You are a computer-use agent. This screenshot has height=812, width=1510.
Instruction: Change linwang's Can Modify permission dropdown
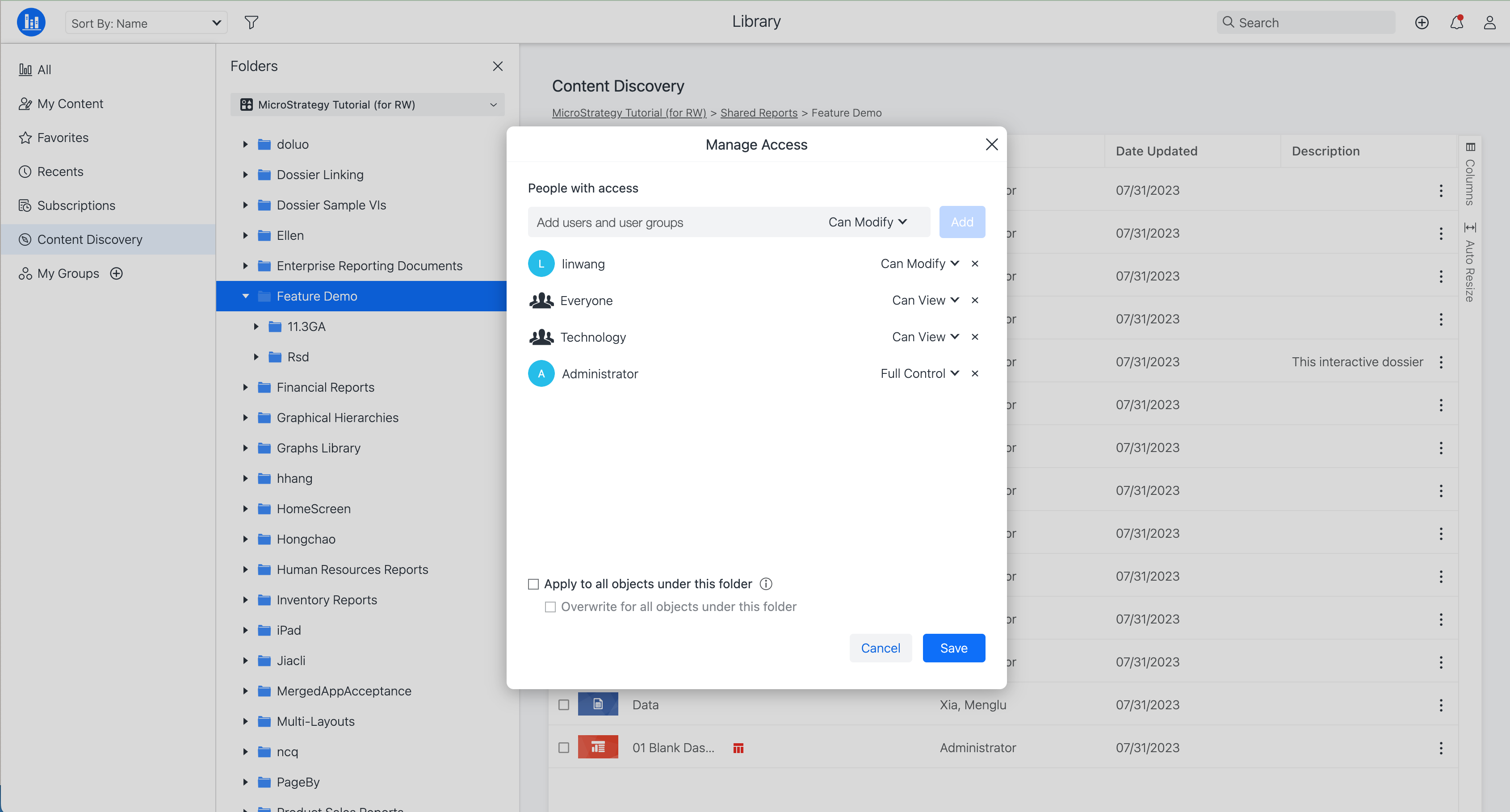click(919, 264)
